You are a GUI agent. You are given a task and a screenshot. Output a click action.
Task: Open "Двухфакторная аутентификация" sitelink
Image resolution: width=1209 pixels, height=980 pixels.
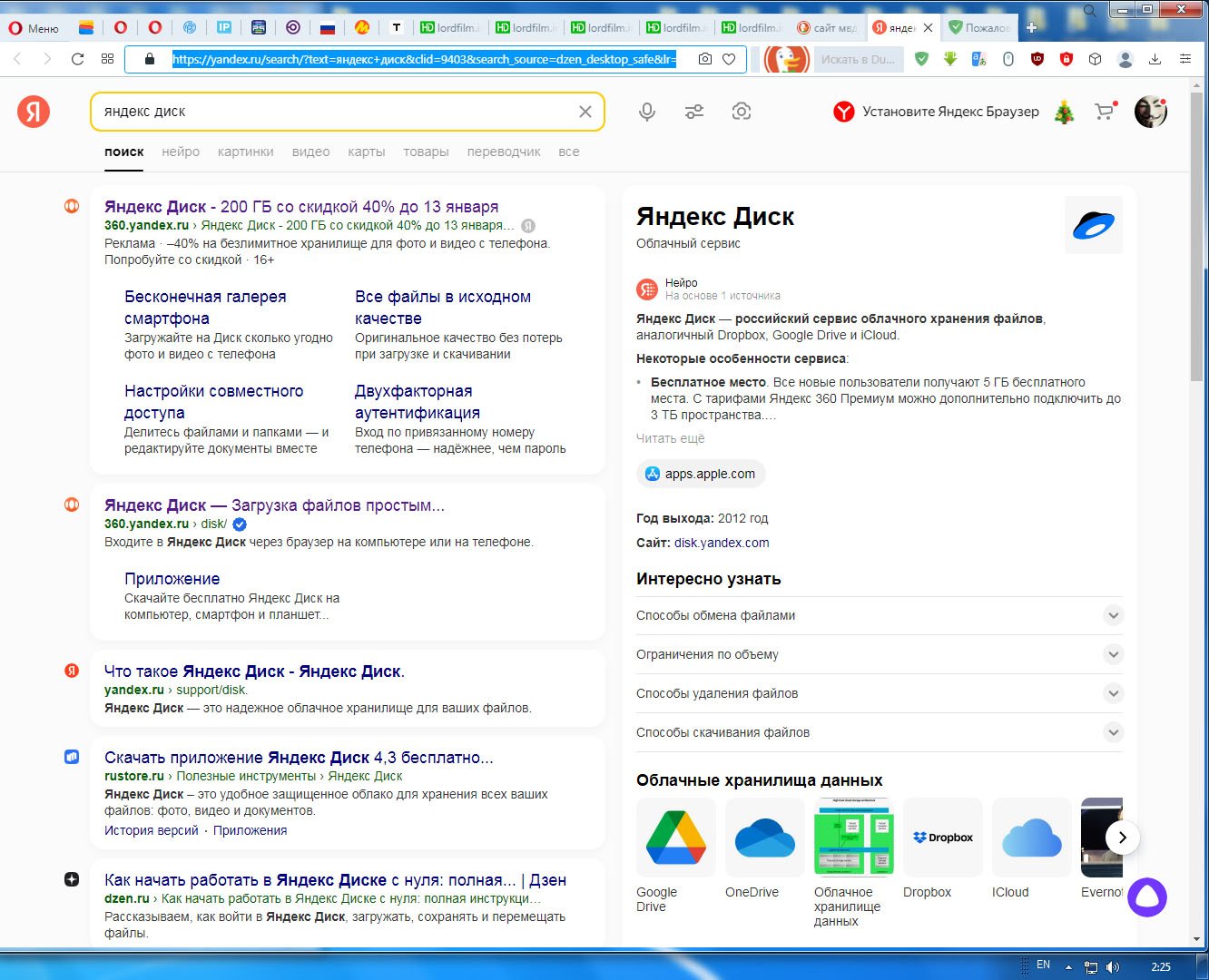[x=418, y=402]
